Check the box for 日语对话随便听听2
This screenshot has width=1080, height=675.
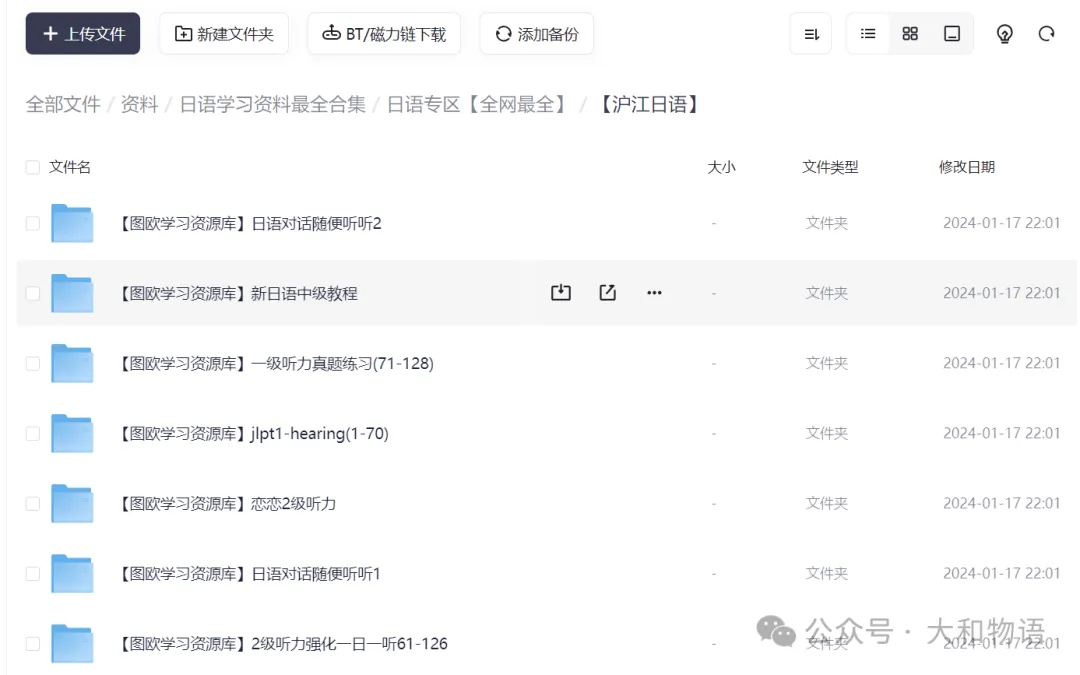[32, 223]
